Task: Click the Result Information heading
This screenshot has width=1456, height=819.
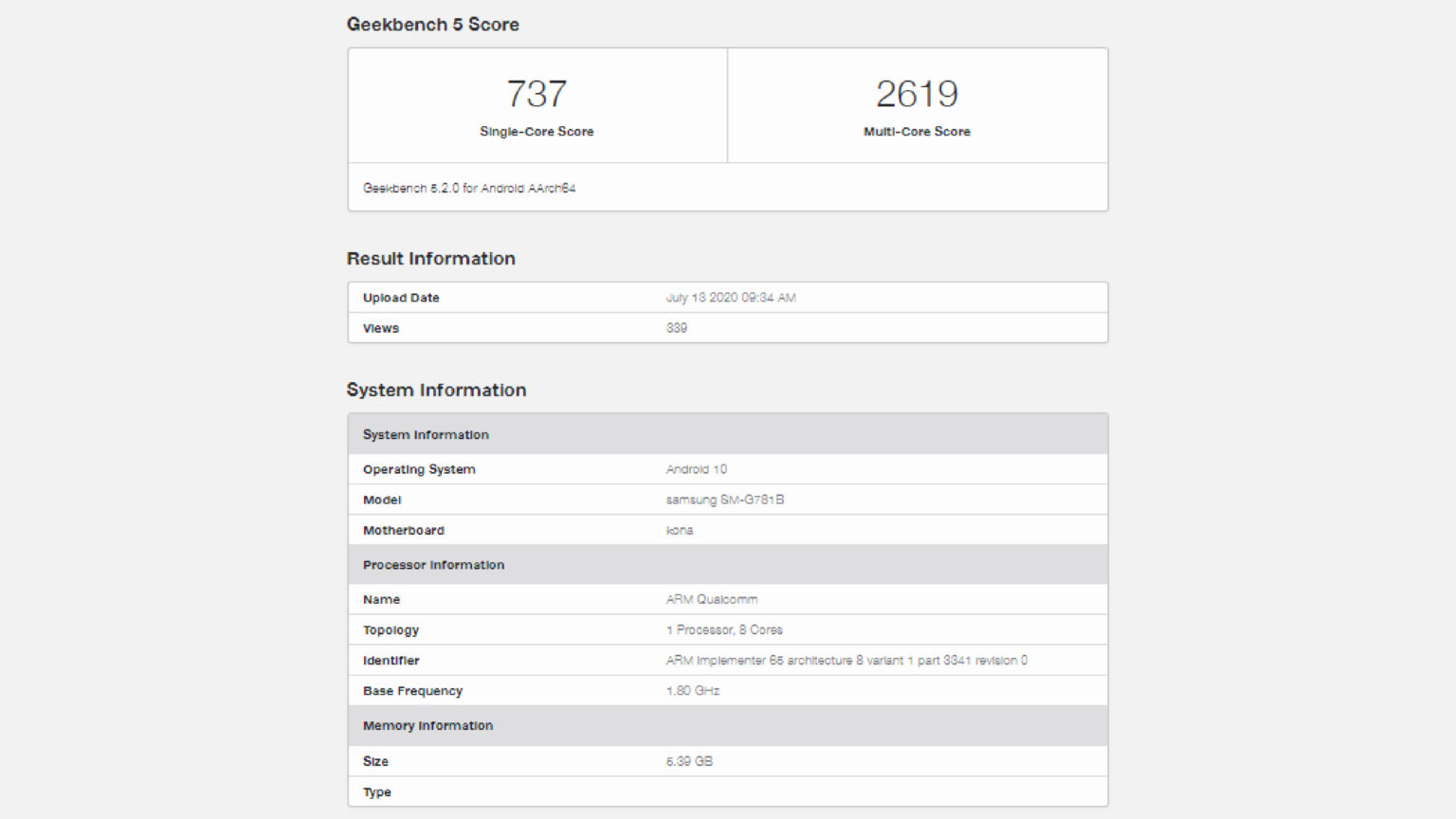Action: pos(430,259)
